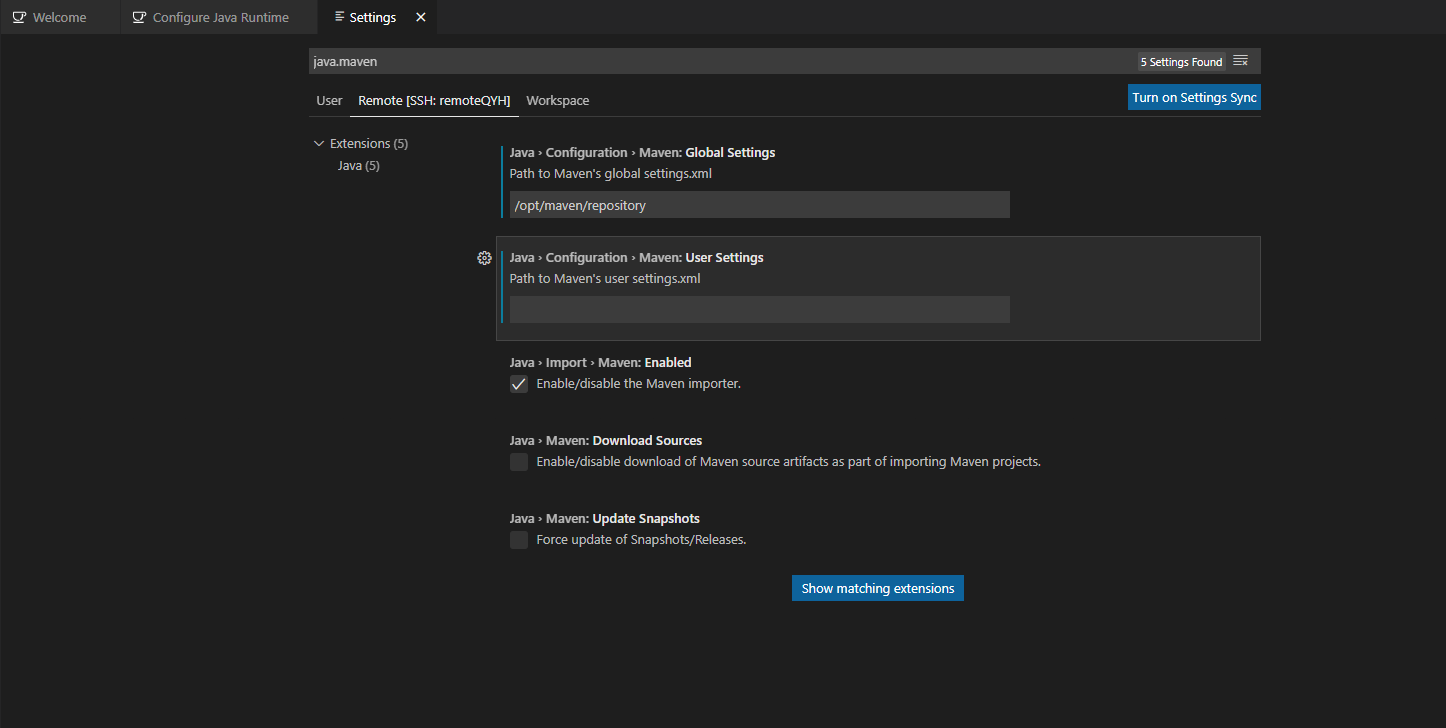Click the java.maven search field
The height and width of the screenshot is (728, 1446).
coord(700,61)
